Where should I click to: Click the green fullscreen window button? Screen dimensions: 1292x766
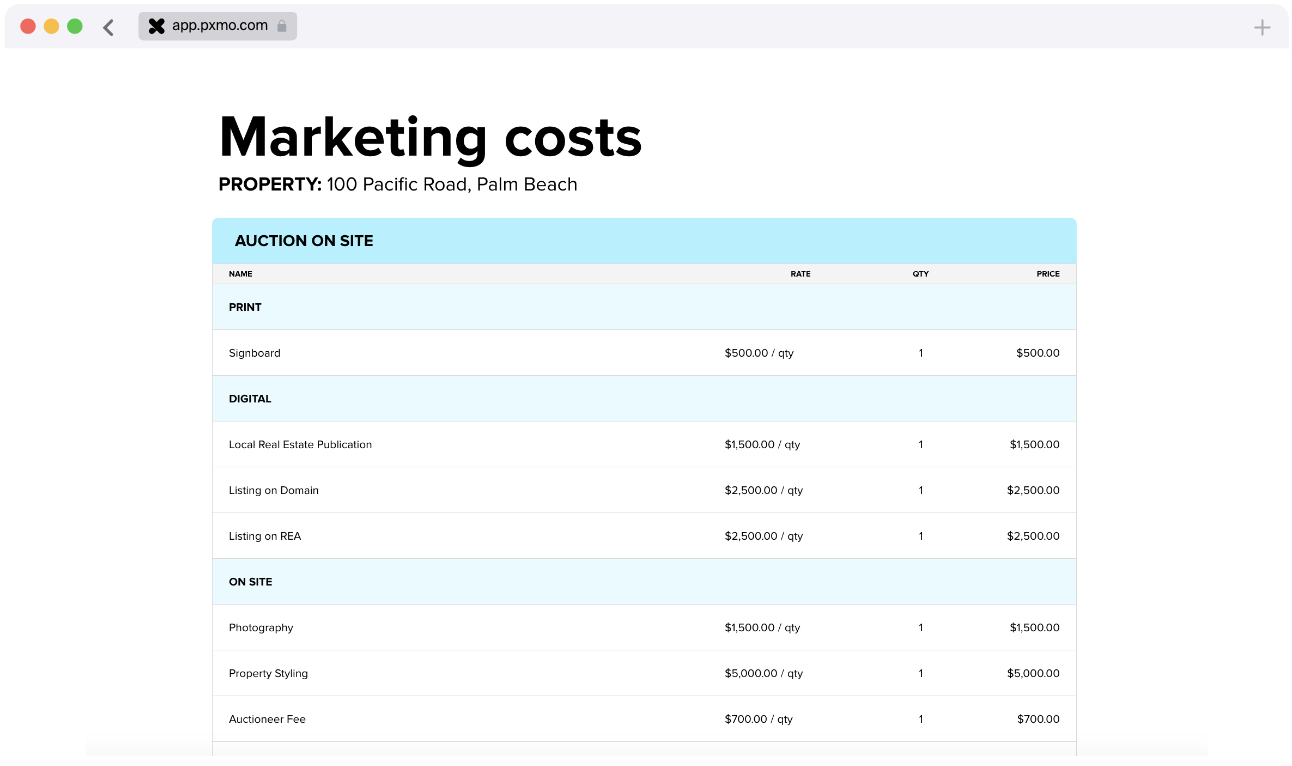pyautogui.click(x=75, y=26)
